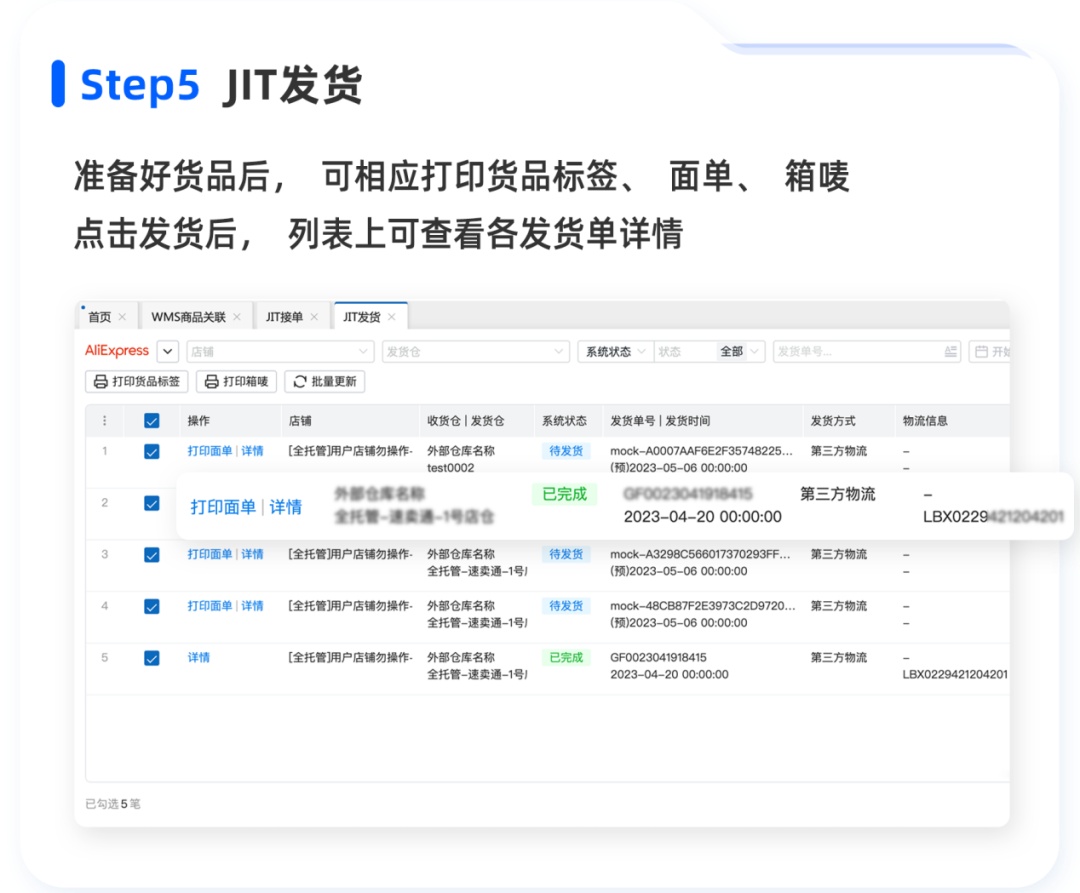
Task: Click the 待发货 status tag in row 4
Action: [566, 606]
